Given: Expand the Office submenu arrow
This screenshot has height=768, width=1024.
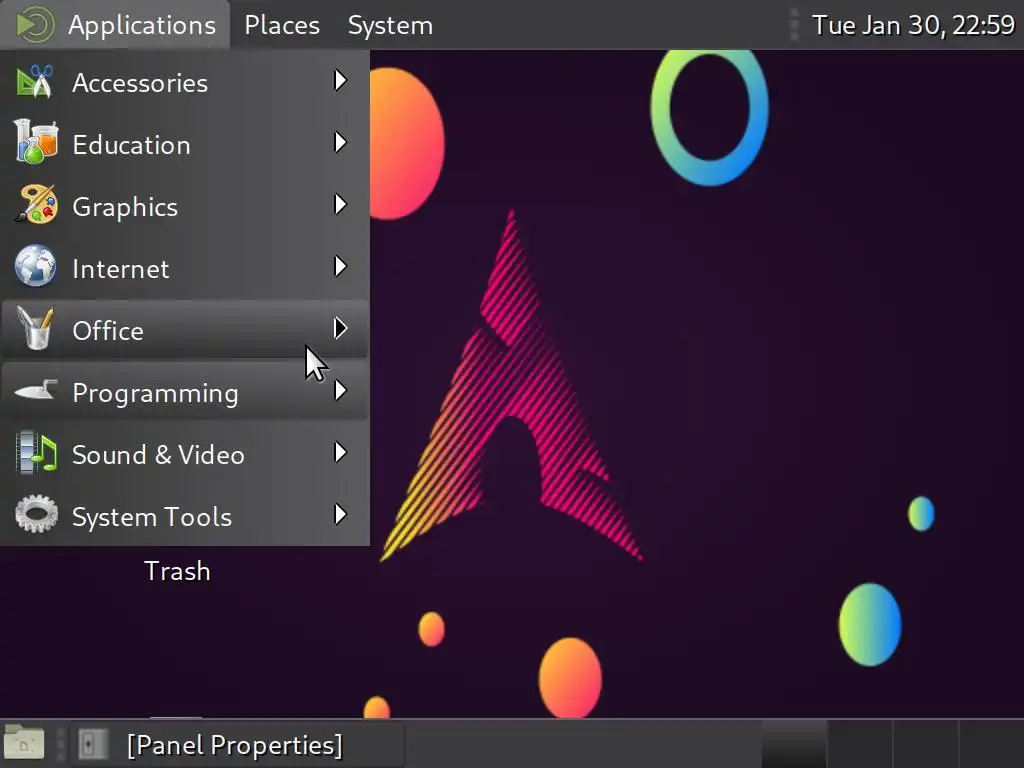Looking at the screenshot, I should click(x=340, y=328).
